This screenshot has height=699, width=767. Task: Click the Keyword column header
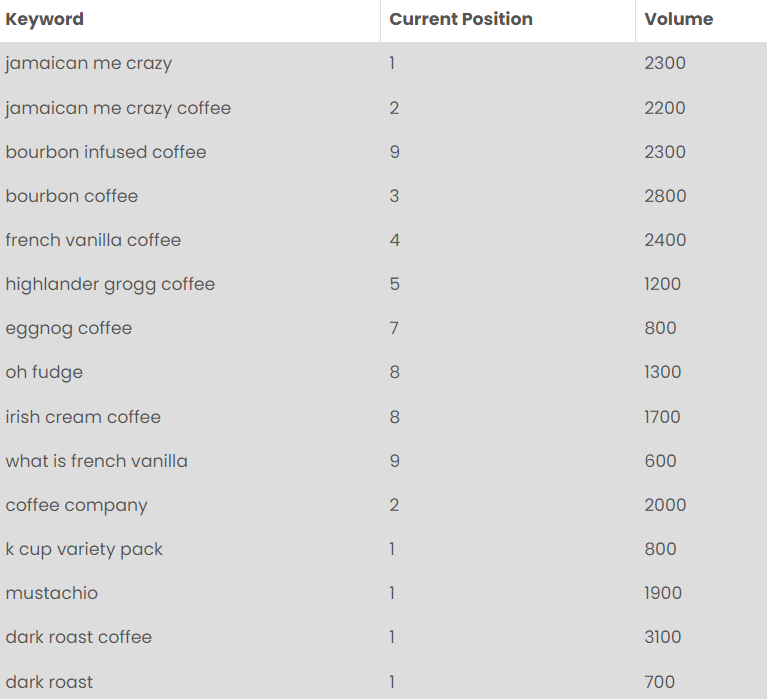[45, 19]
